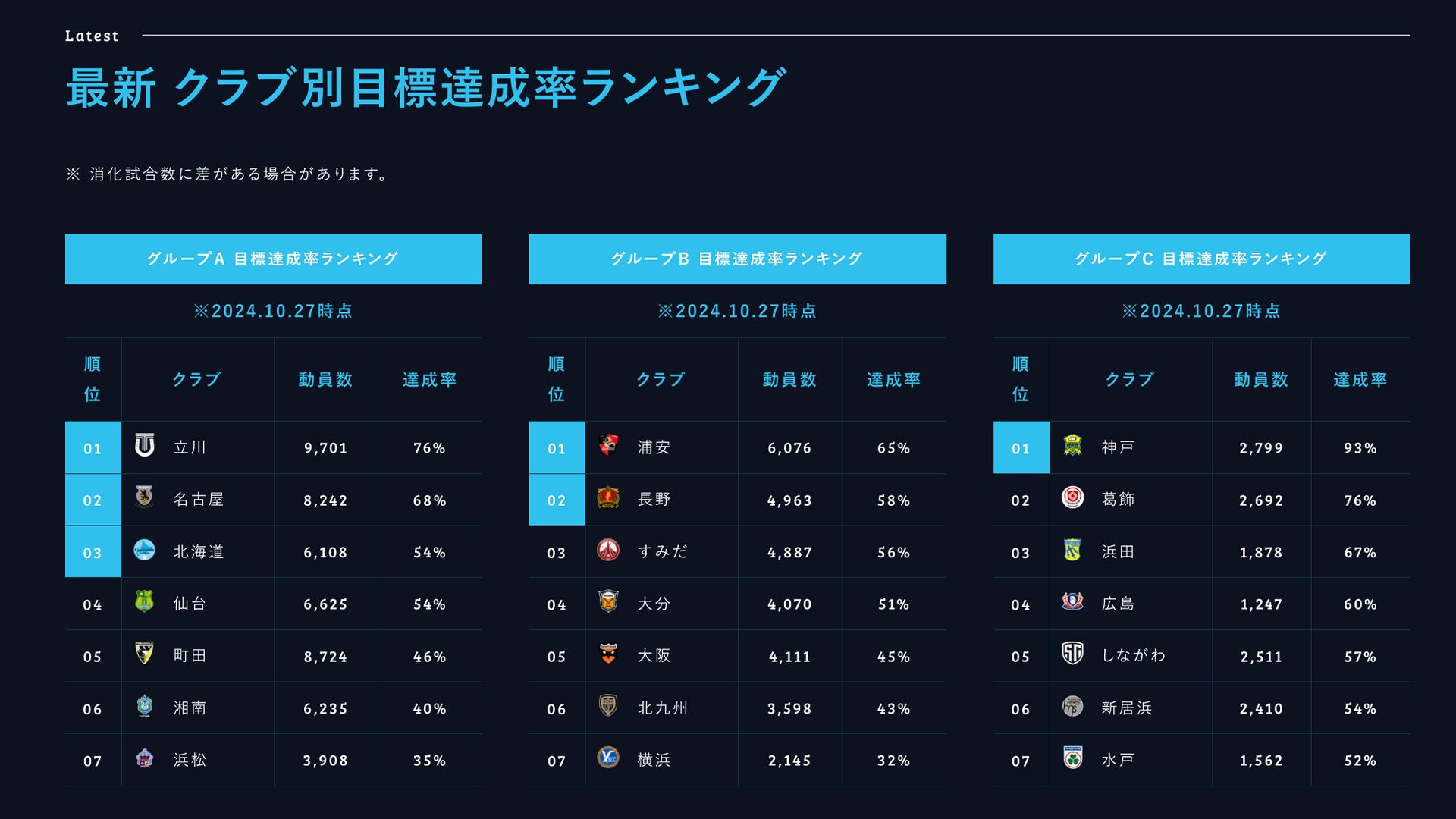Click the 動員数 column header in Group C
The width and height of the screenshot is (1456, 819).
pyautogui.click(x=1261, y=380)
